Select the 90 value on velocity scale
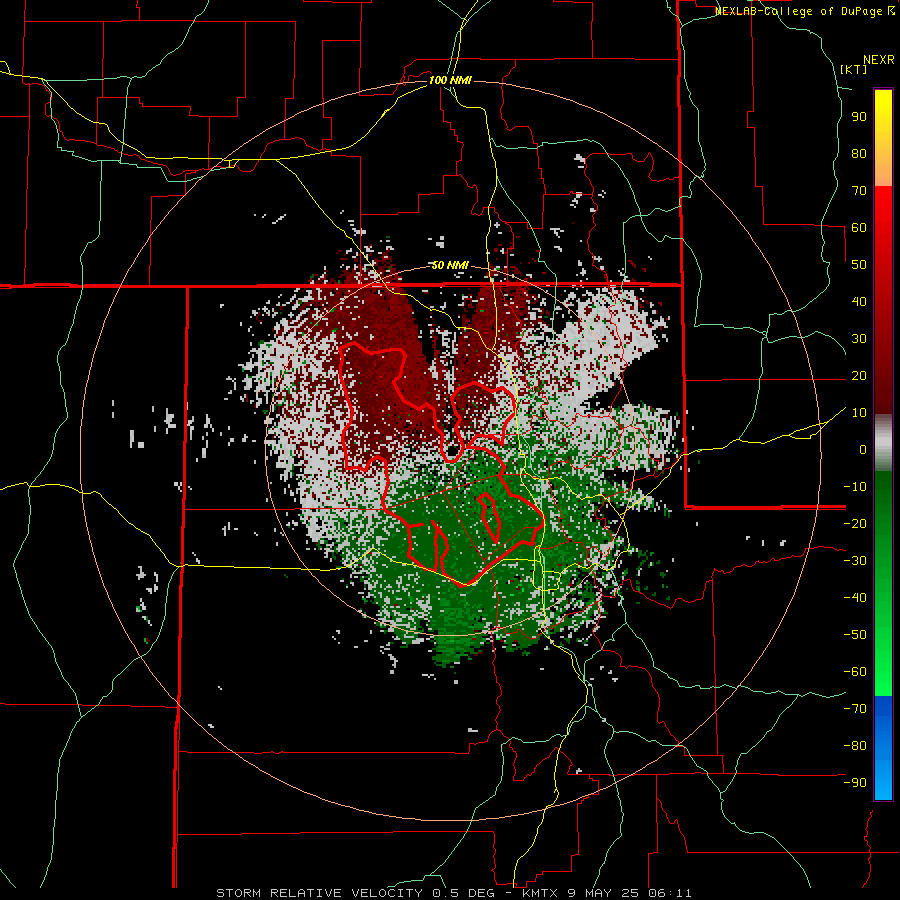The width and height of the screenshot is (900, 900). pyautogui.click(x=859, y=117)
